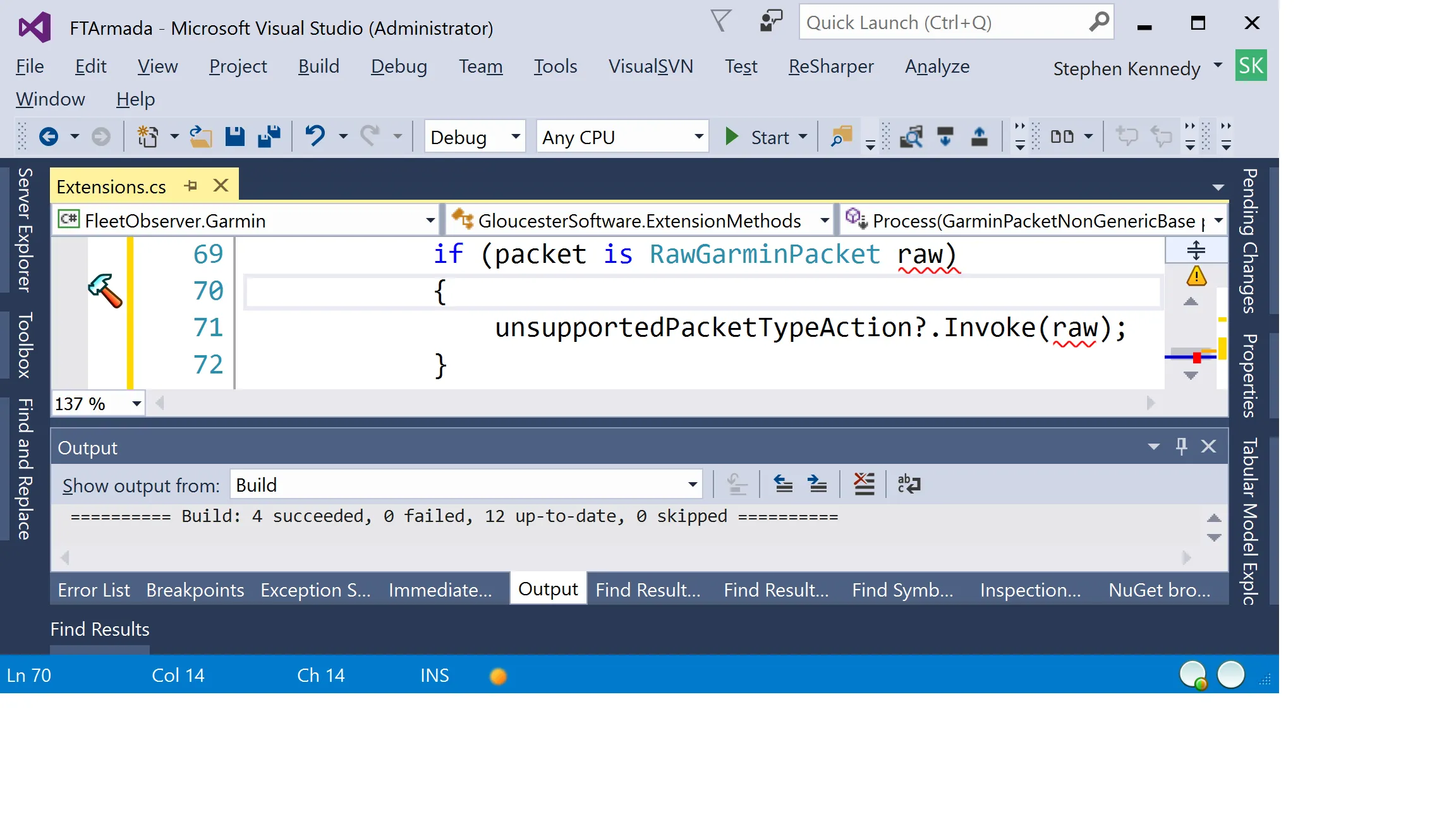Click the feedback icon beside Quick Launch

(770, 21)
